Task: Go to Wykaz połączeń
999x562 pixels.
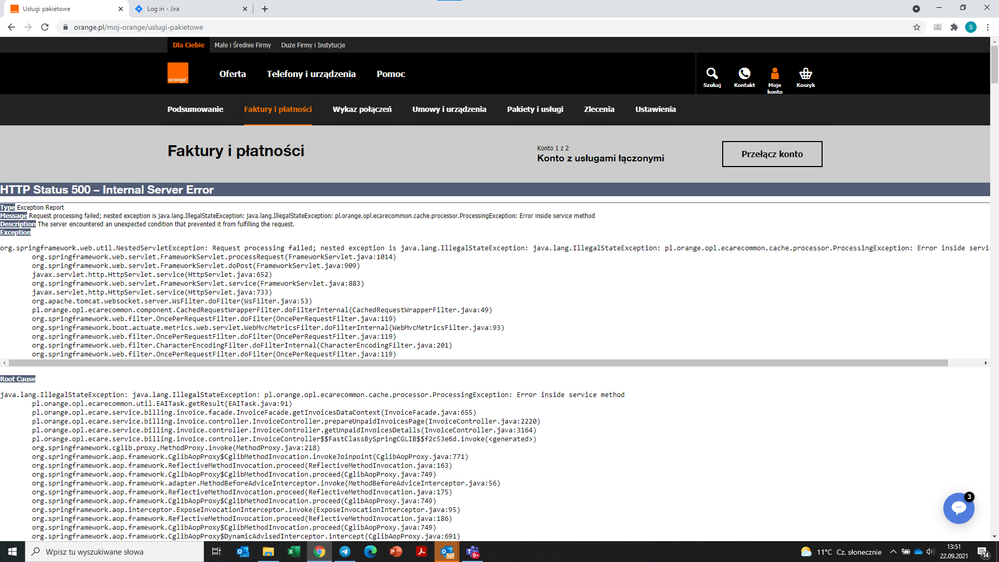Action: [362, 109]
